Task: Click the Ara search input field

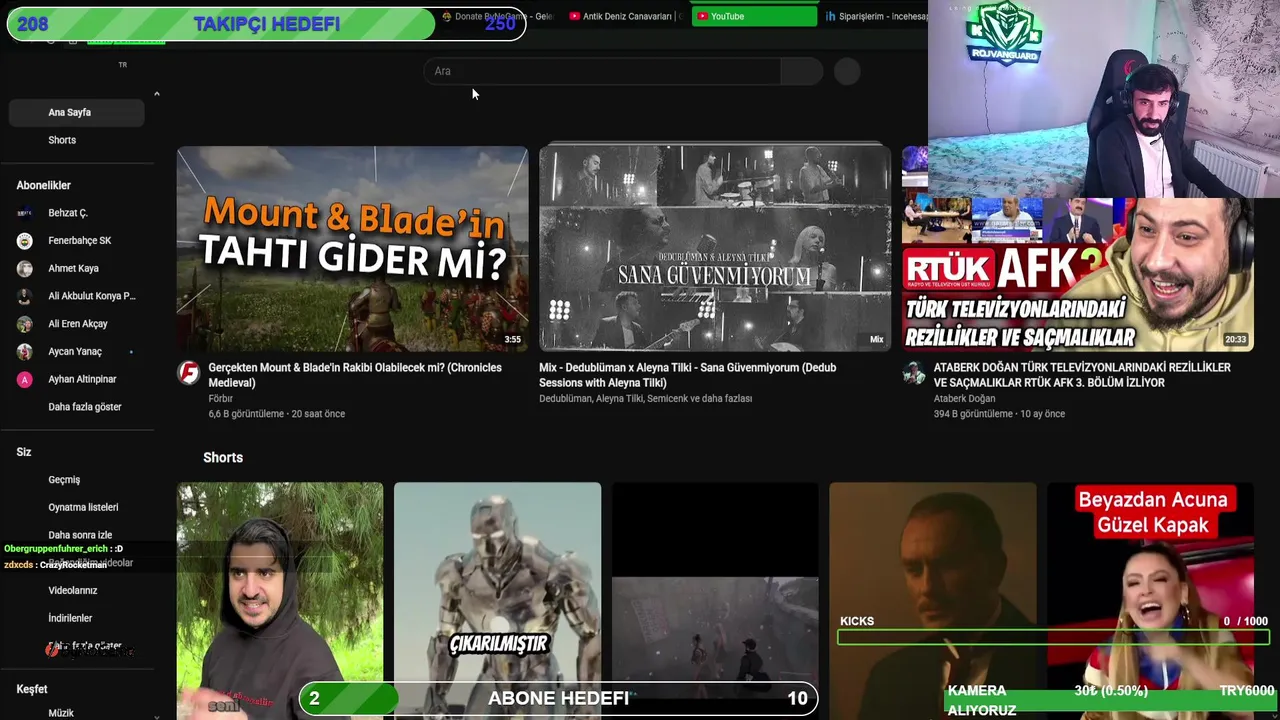Action: click(603, 71)
